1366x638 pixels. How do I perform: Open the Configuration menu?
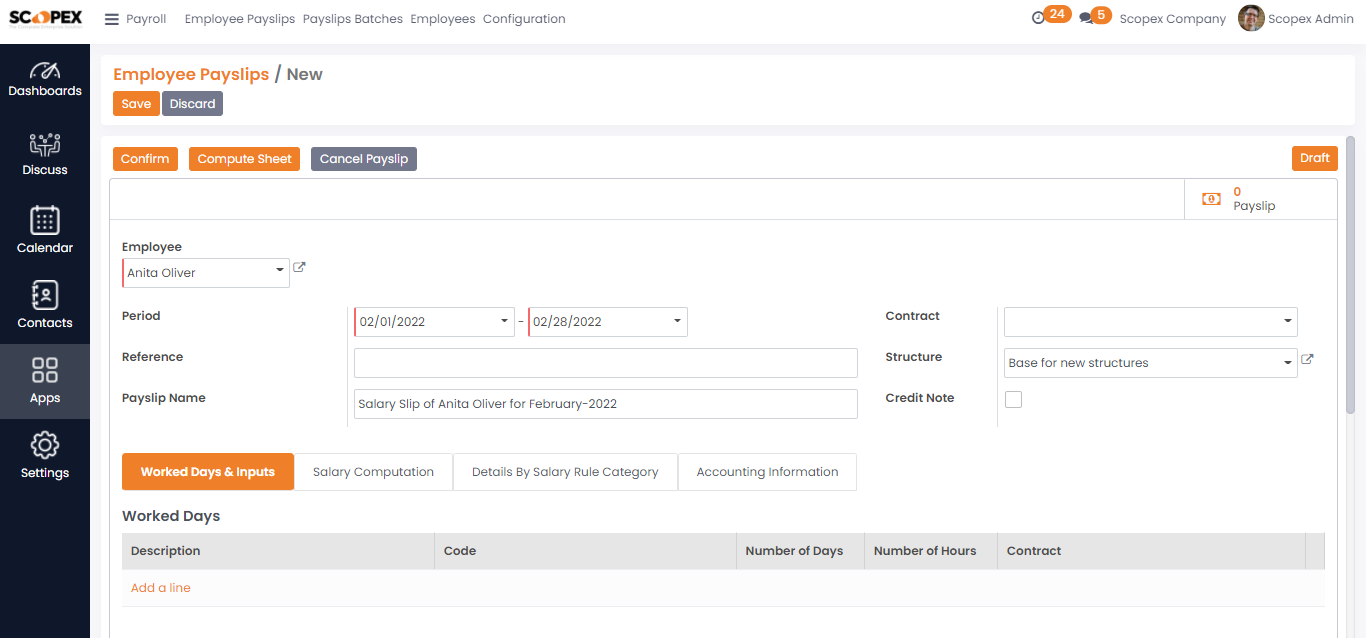point(524,19)
